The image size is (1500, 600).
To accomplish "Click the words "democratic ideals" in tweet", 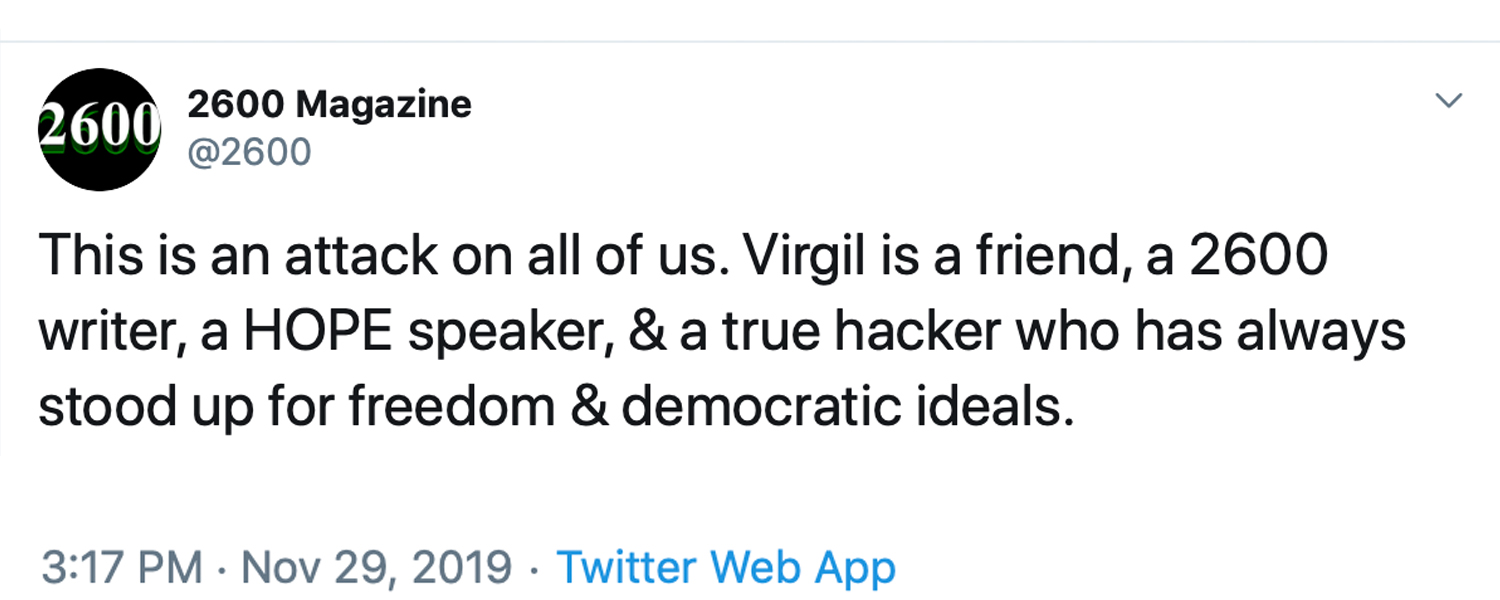I will point(848,408).
